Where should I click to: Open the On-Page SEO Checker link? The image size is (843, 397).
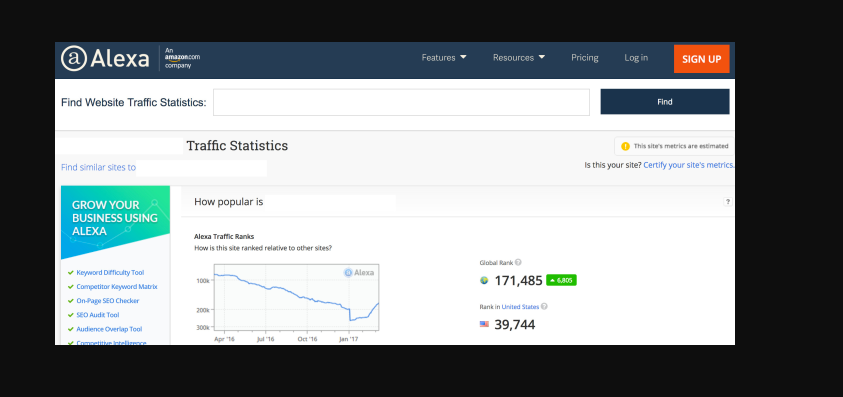pyautogui.click(x=108, y=301)
